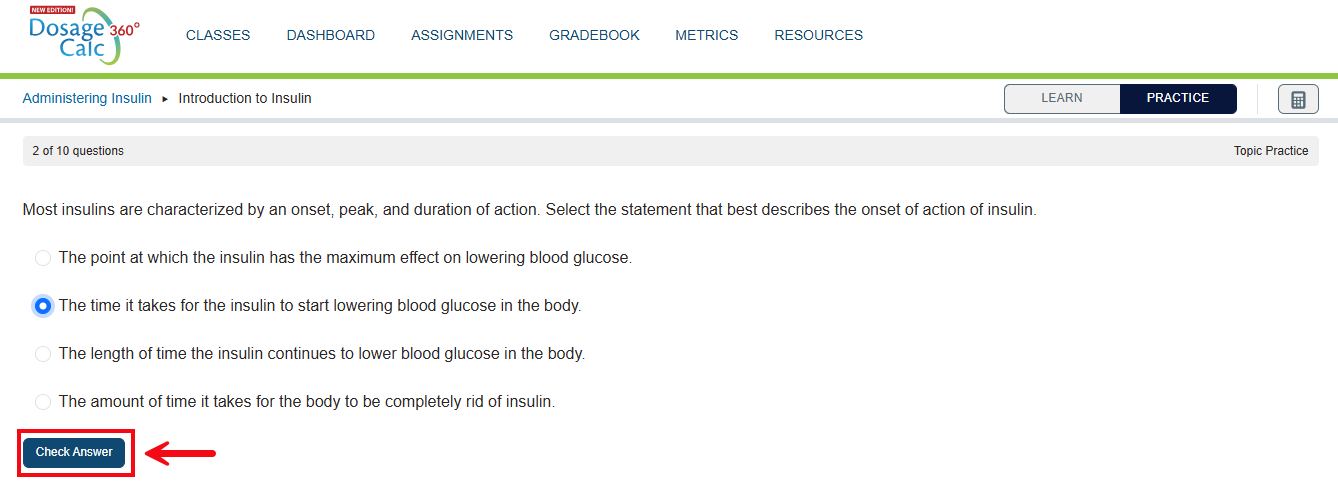Image resolution: width=1338 pixels, height=498 pixels.
Task: Open the Classes menu
Action: point(218,35)
